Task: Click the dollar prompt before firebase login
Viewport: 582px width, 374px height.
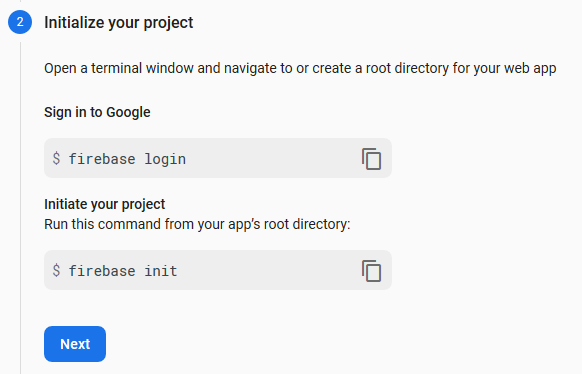Action: tap(56, 159)
